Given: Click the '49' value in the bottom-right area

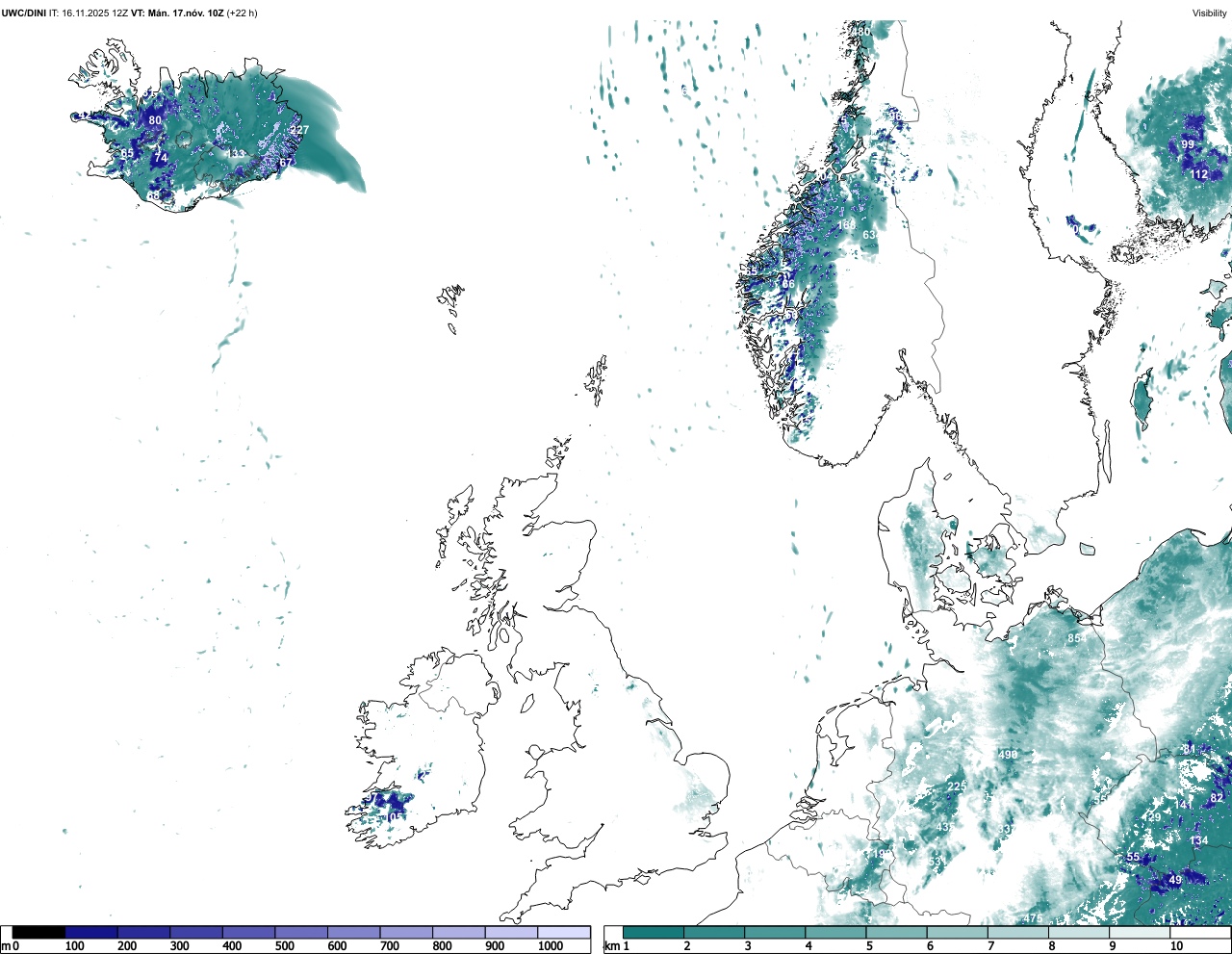Looking at the screenshot, I should pyautogui.click(x=1174, y=880).
